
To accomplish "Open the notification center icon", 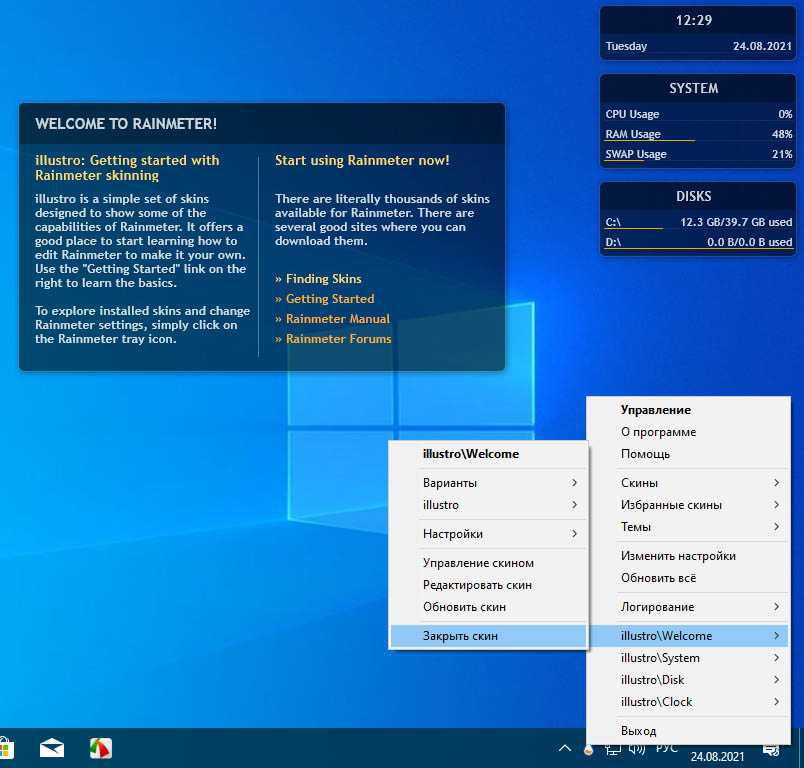I will 771,748.
